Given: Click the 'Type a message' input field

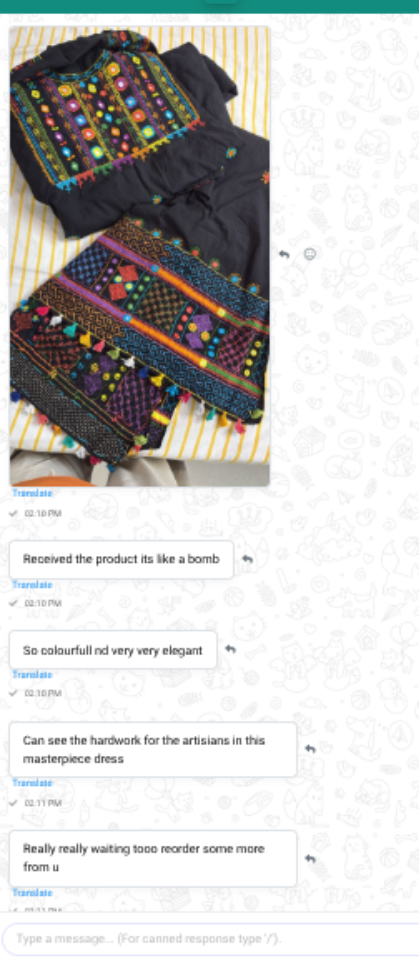Looking at the screenshot, I should tap(211, 938).
